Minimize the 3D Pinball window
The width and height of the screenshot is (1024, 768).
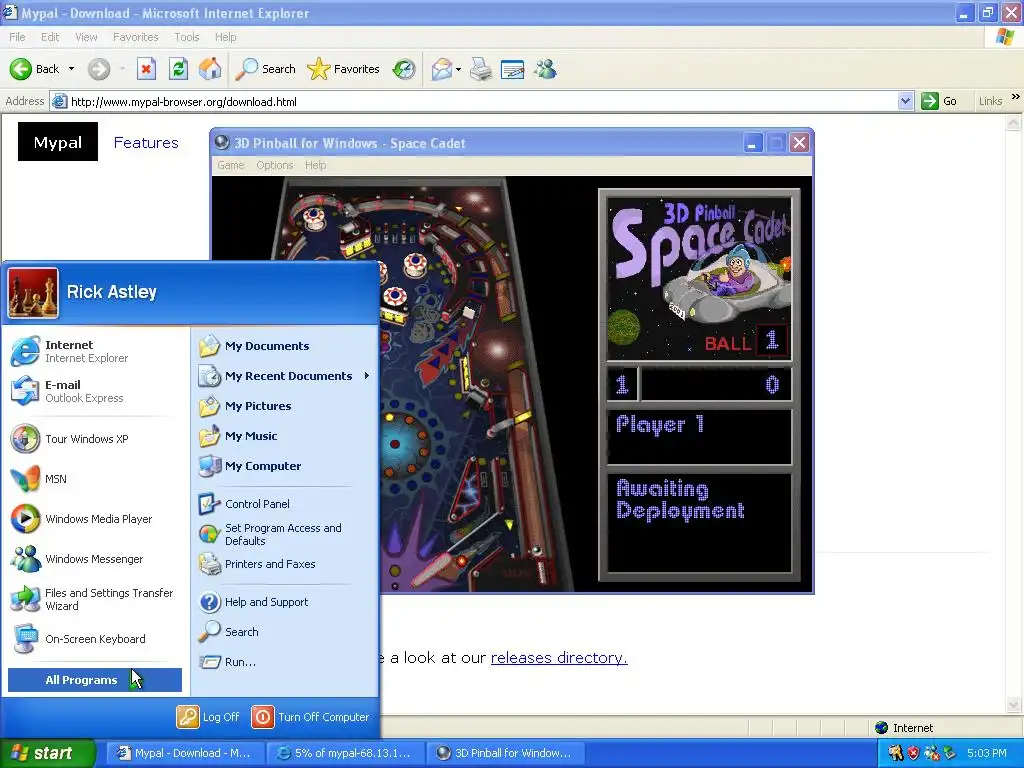click(x=752, y=143)
